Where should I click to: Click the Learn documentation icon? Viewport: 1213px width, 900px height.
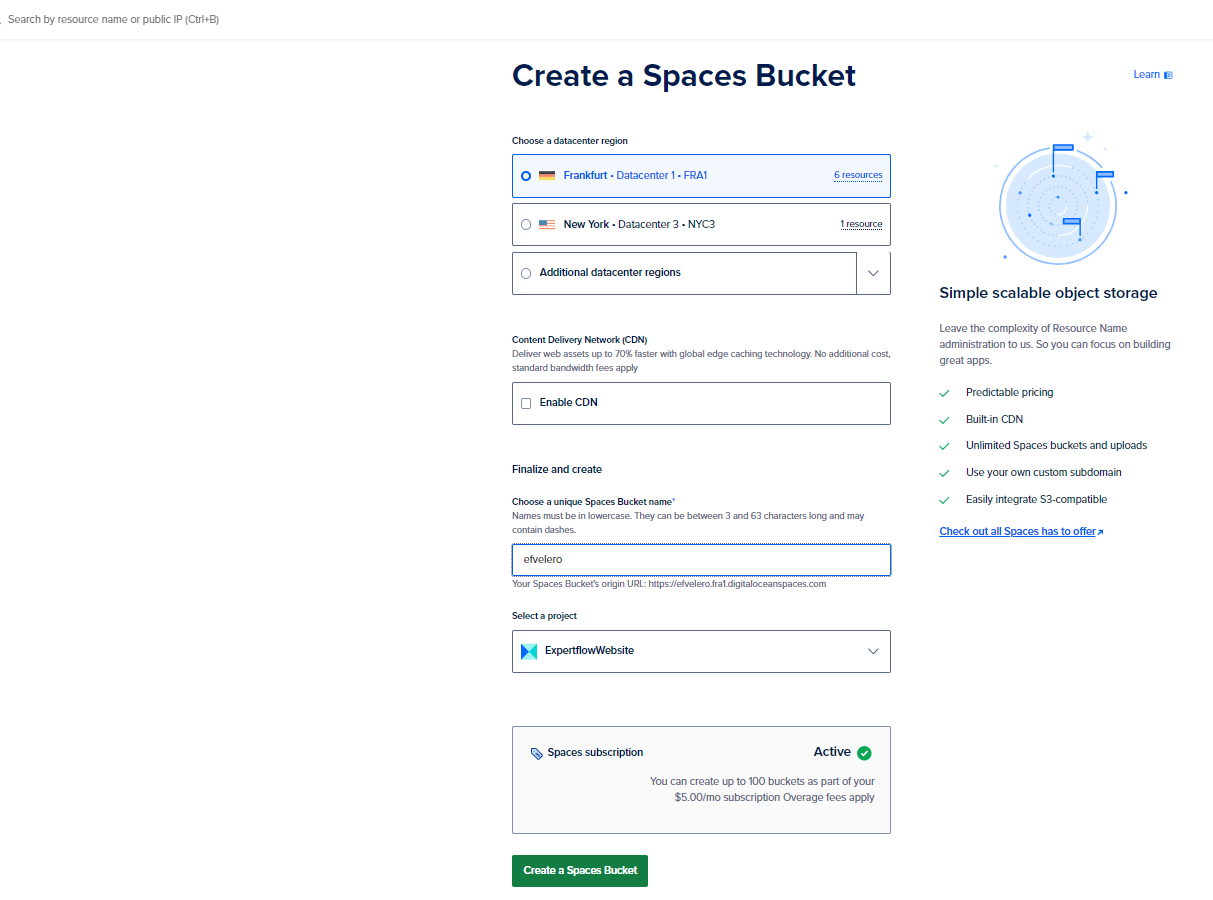click(1168, 75)
